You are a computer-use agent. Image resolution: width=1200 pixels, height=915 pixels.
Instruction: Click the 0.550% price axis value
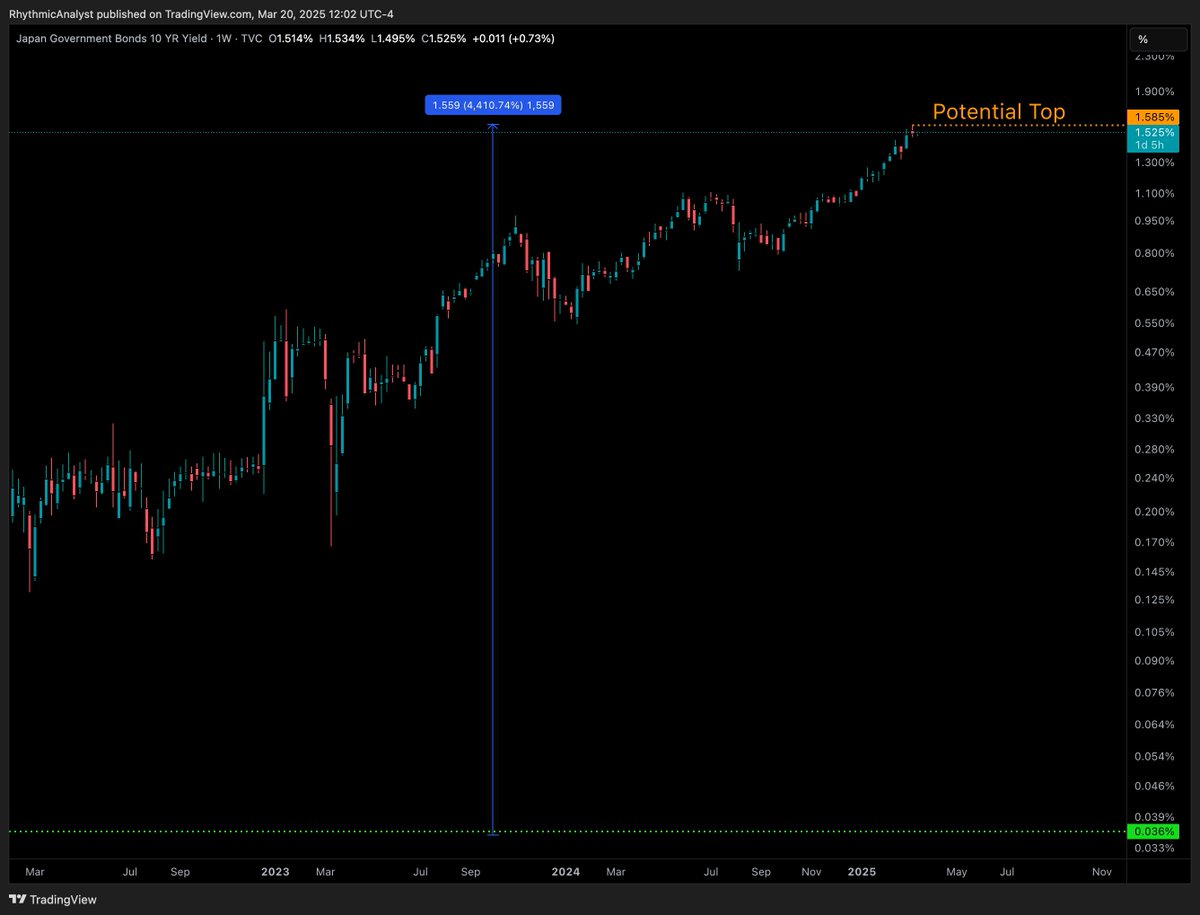tap(1153, 323)
